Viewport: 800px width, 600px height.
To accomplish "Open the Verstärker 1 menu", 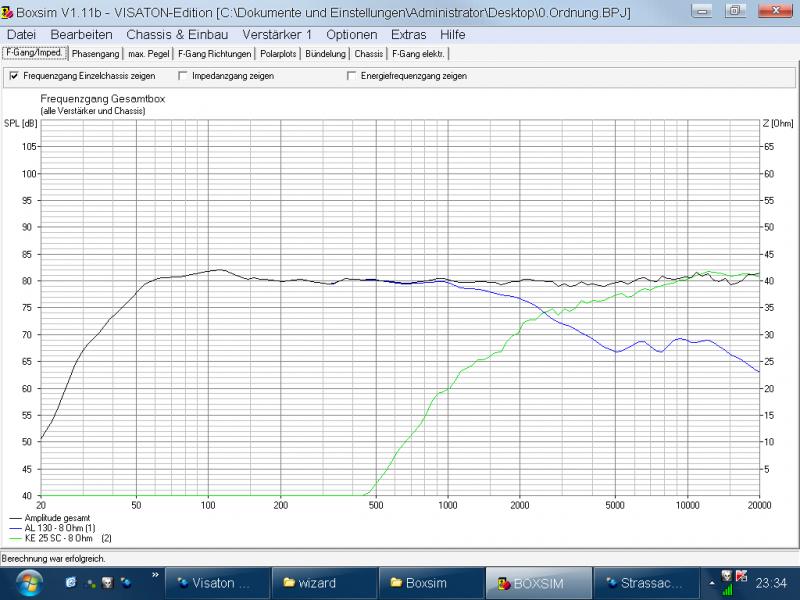I will tap(278, 34).
